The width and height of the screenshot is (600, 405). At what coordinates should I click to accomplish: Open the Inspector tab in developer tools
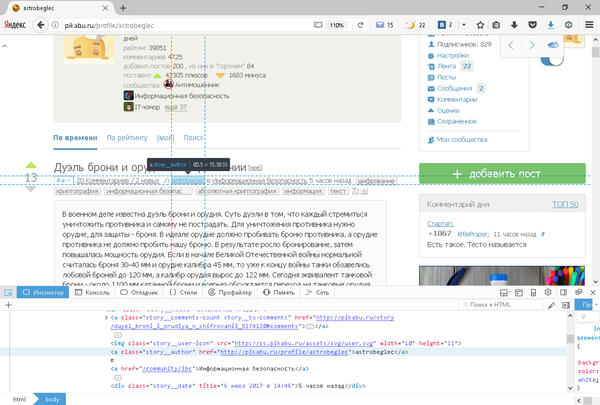click(x=40, y=293)
